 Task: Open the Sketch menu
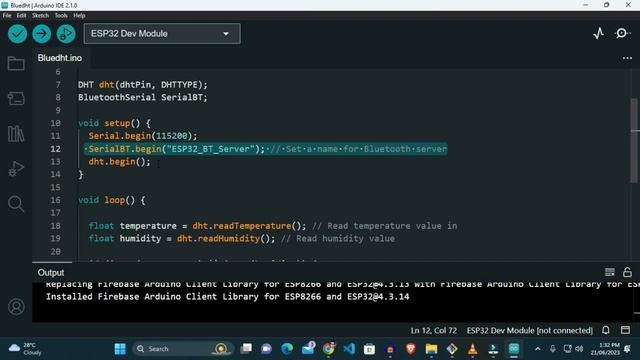tap(40, 16)
